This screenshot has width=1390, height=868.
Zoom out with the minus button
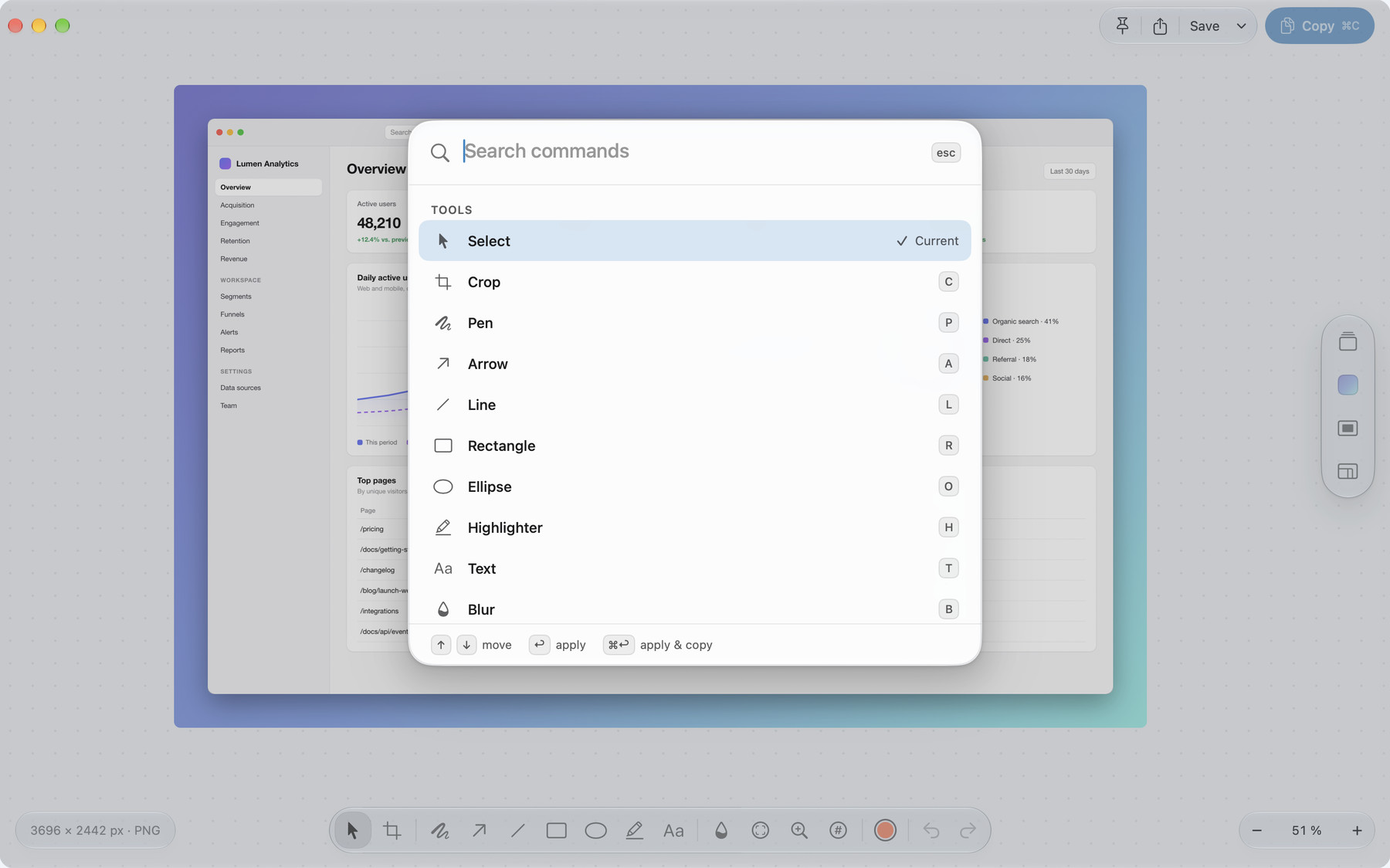[1256, 830]
